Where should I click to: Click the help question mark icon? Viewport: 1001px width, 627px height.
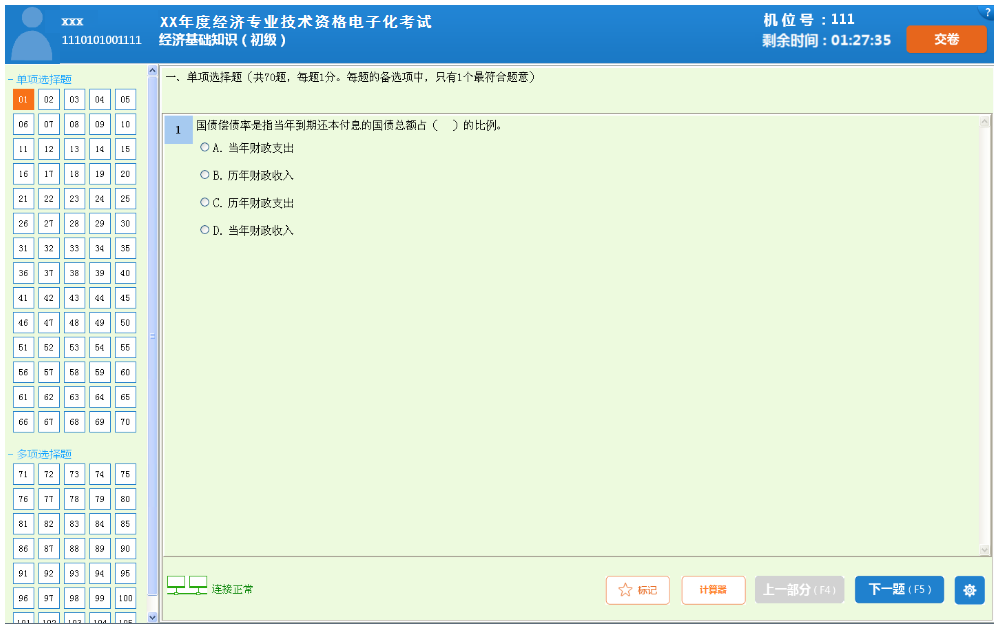pos(988,12)
